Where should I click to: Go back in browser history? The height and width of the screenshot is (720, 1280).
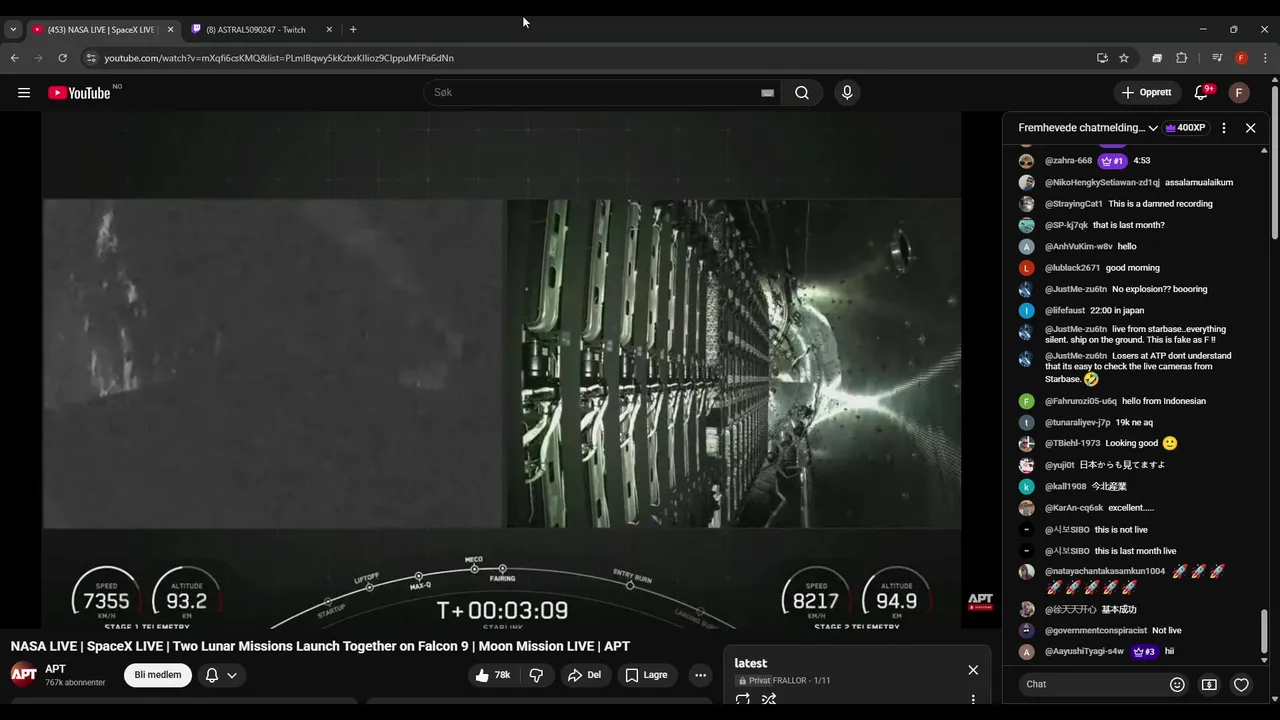(15, 58)
